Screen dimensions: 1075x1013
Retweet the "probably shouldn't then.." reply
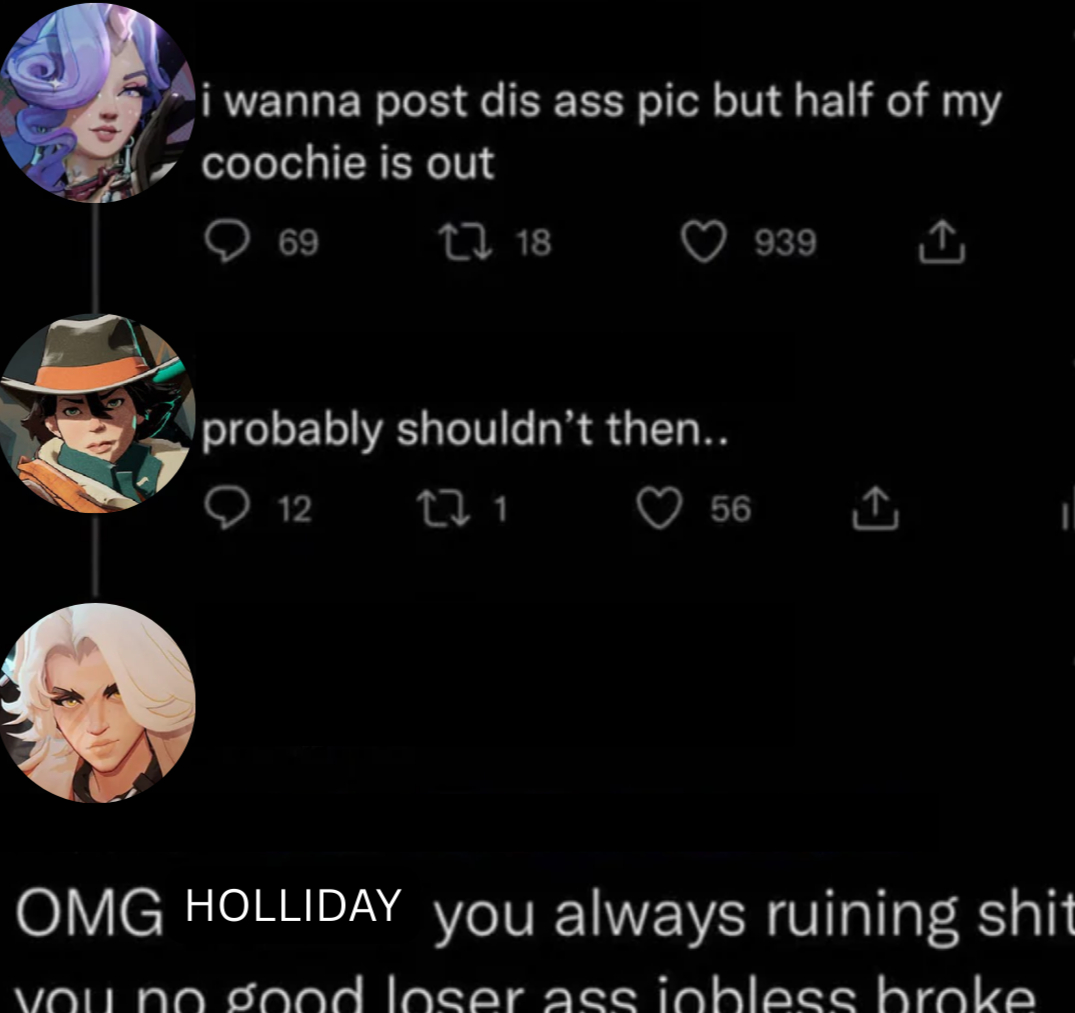point(444,509)
